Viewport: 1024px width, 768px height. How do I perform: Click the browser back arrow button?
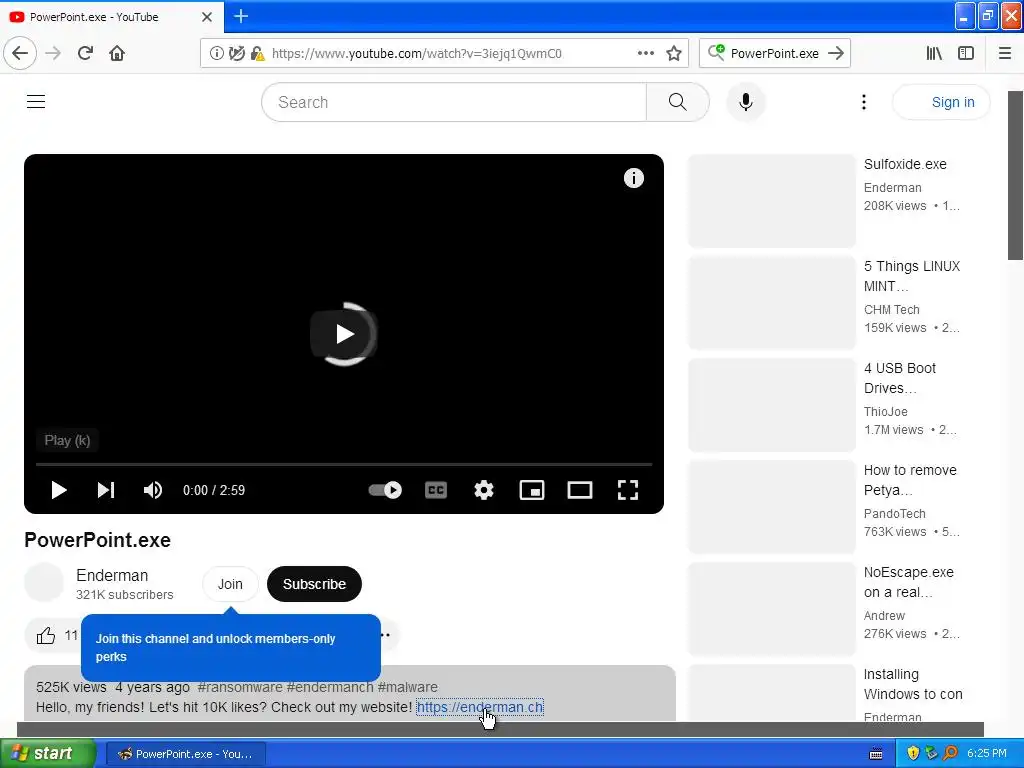(20, 53)
